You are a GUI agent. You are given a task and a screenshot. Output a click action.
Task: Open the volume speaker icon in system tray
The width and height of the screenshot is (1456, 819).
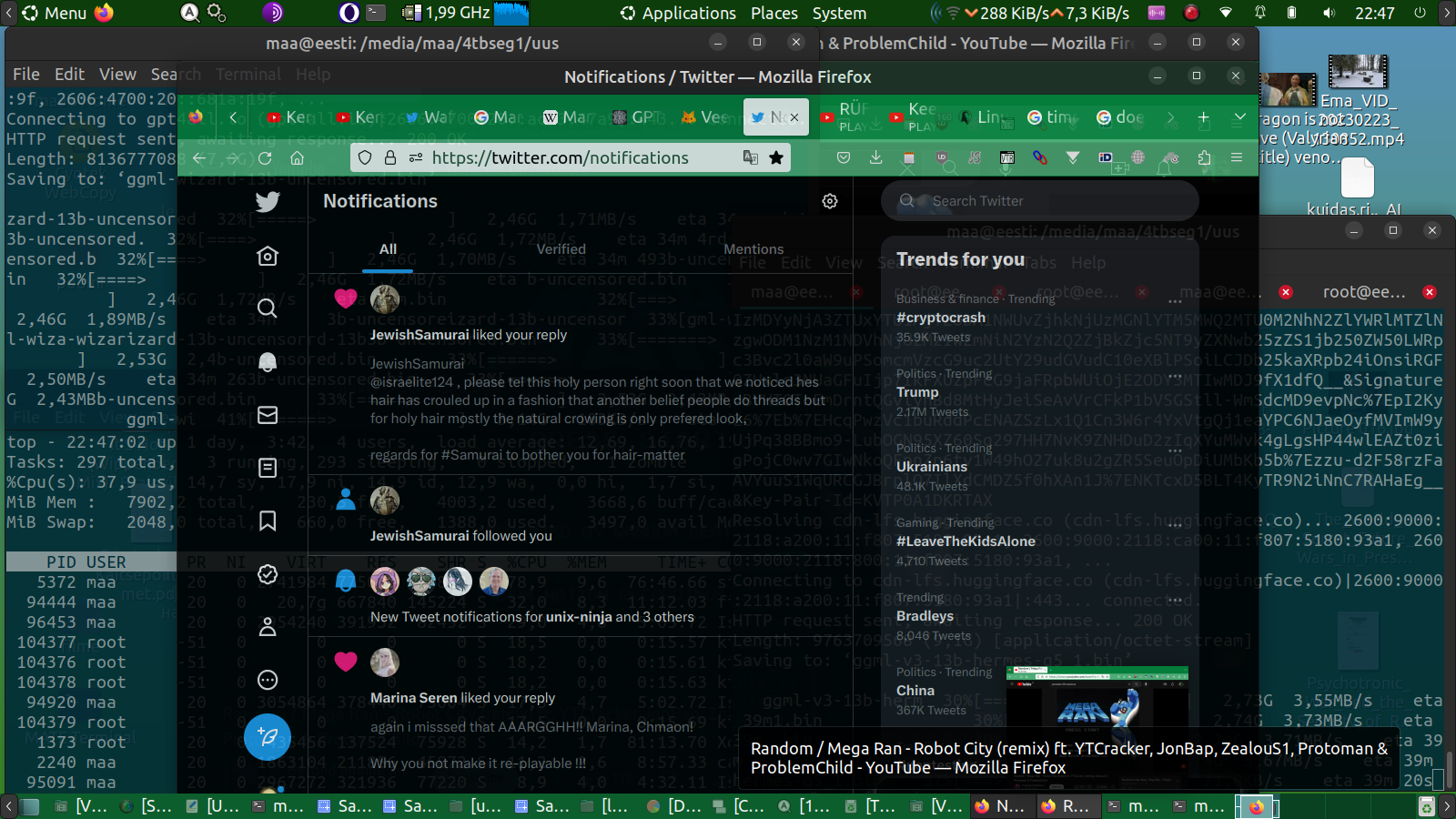point(1329,13)
